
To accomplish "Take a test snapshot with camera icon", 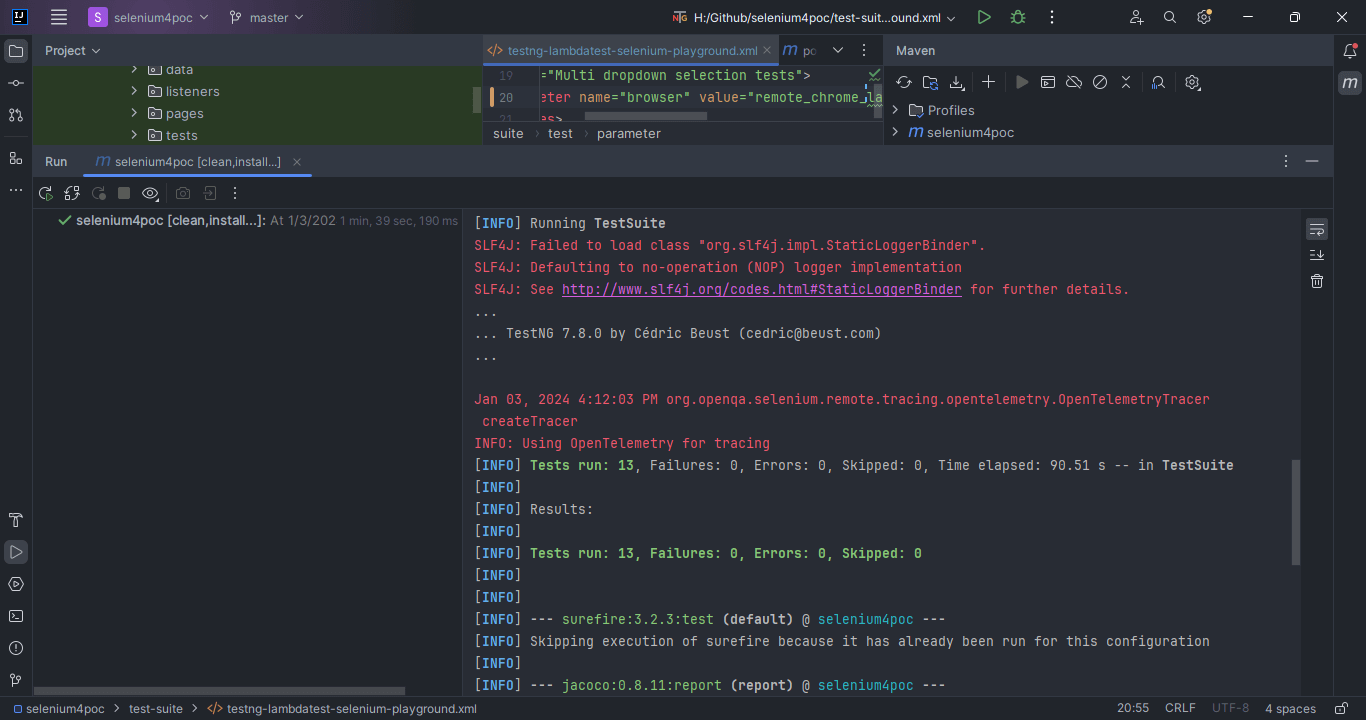I will coord(182,193).
